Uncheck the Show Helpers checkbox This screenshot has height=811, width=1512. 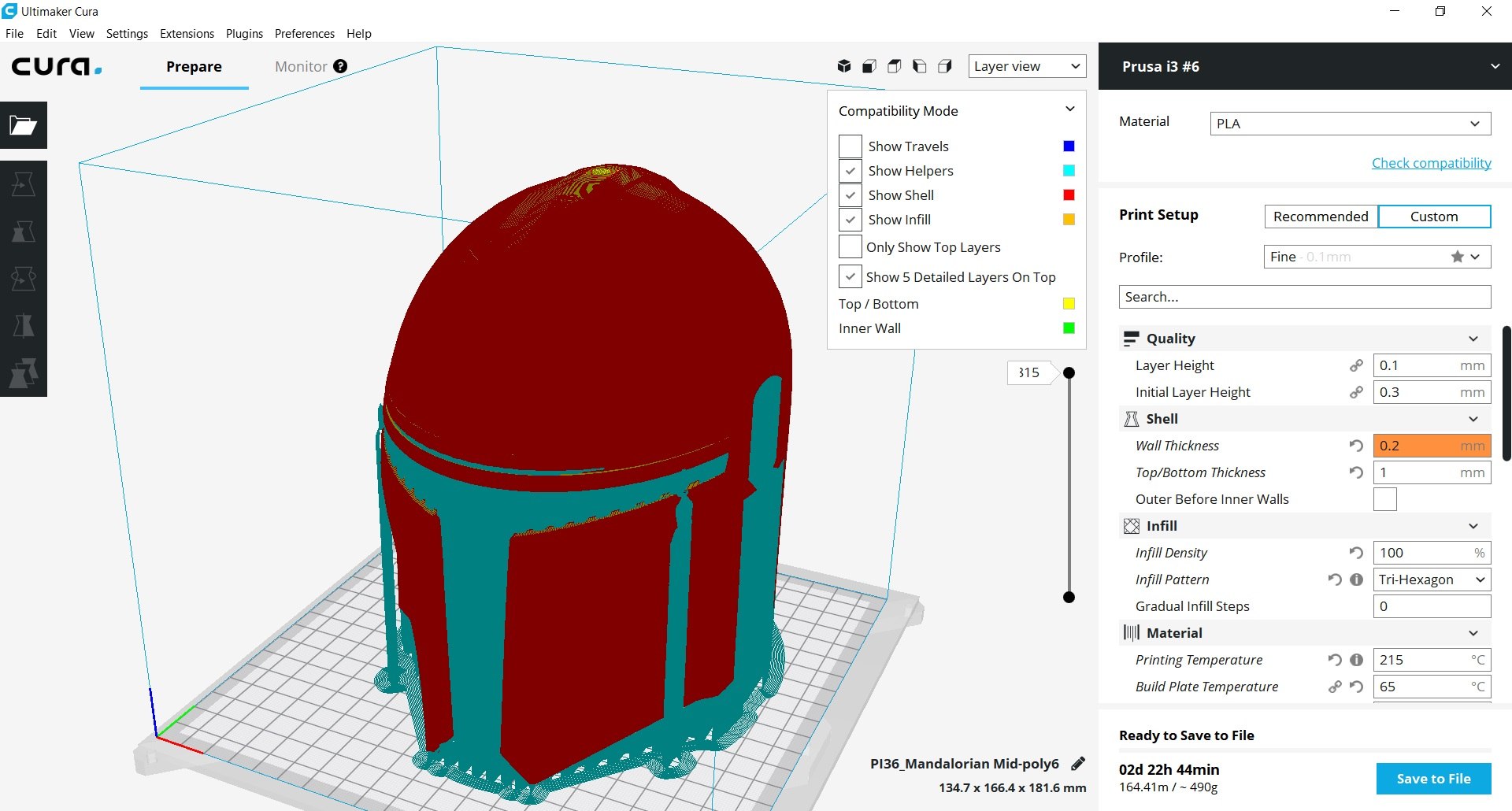click(850, 171)
